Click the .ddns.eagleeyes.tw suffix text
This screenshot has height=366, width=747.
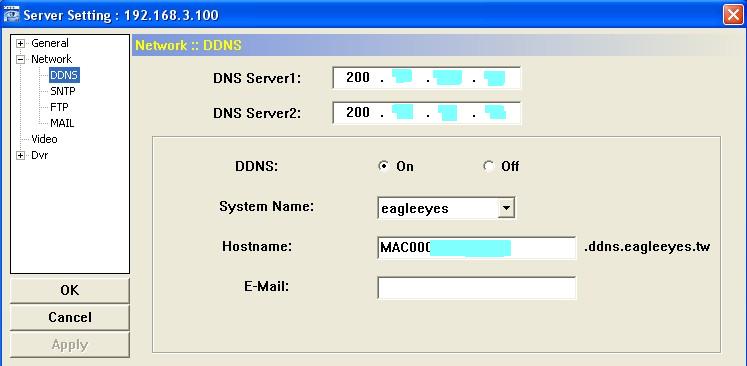[646, 247]
